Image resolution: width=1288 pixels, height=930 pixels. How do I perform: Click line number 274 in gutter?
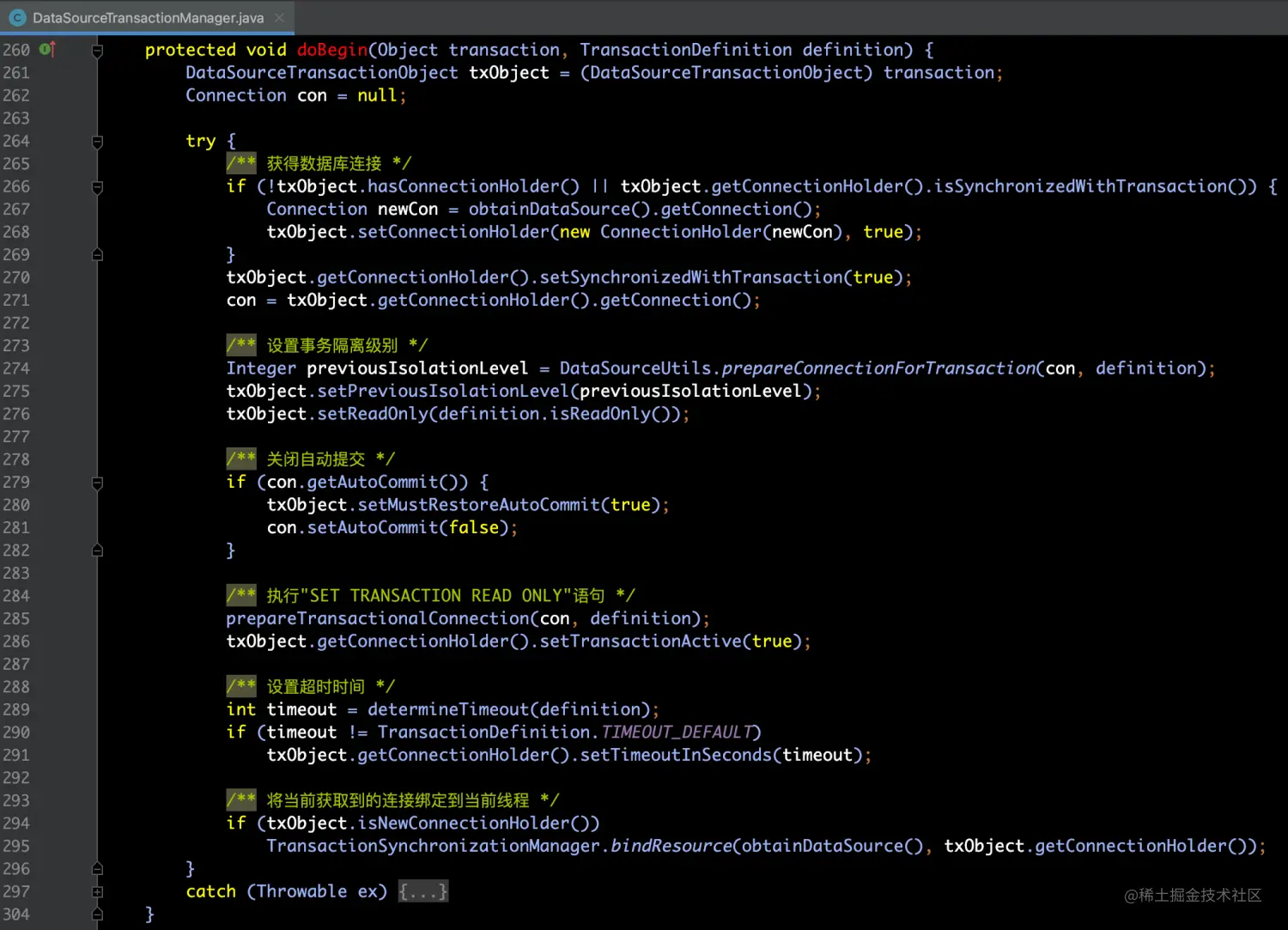pos(15,368)
